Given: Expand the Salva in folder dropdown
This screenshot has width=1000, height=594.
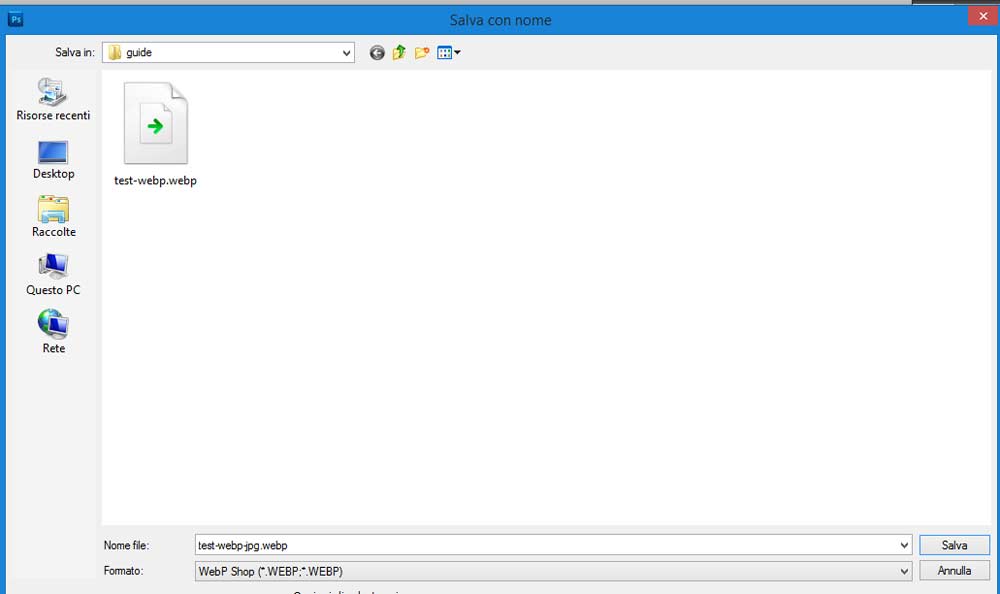Looking at the screenshot, I should point(346,53).
